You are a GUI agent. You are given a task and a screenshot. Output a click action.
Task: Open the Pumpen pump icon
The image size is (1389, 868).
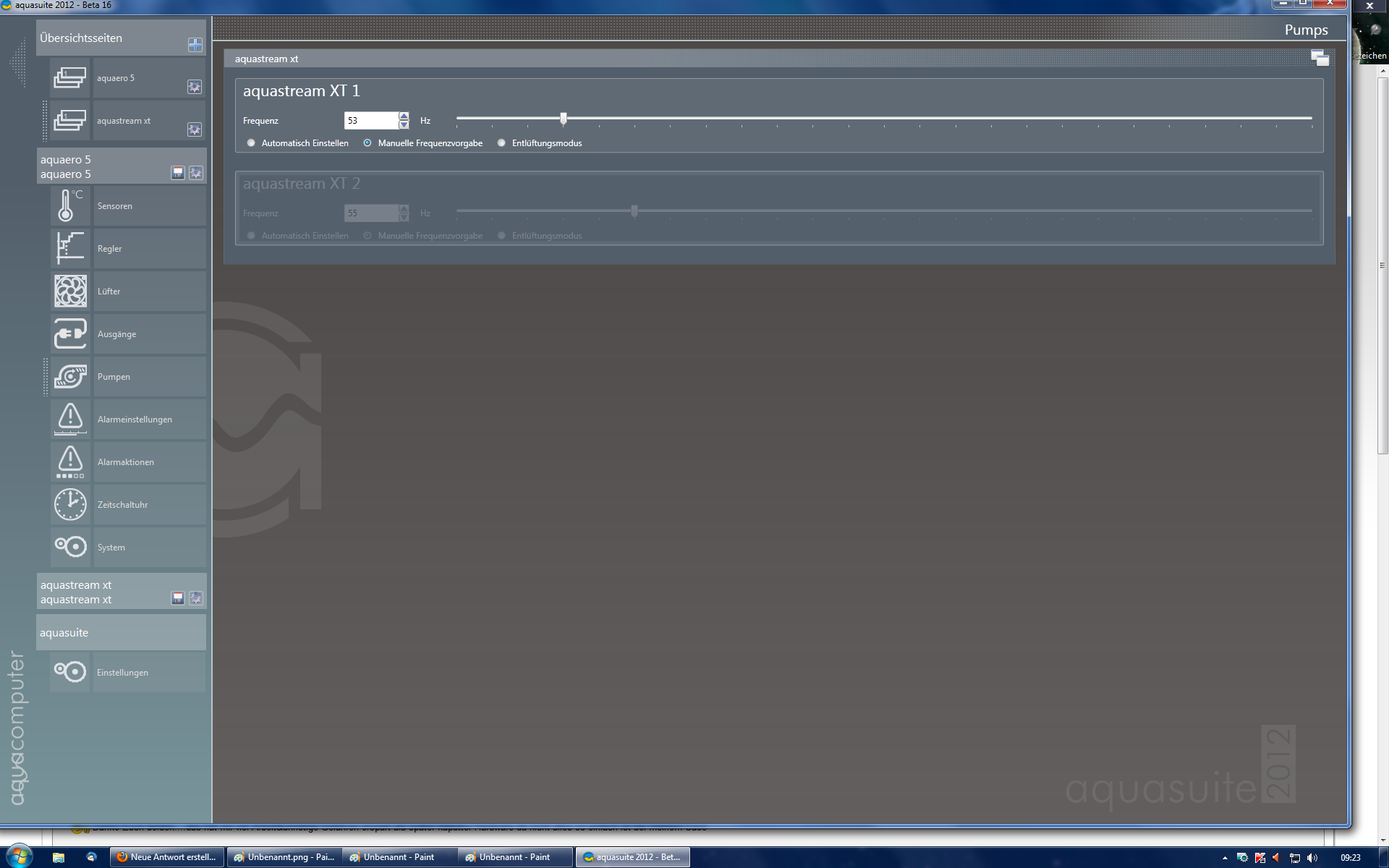pyautogui.click(x=70, y=377)
